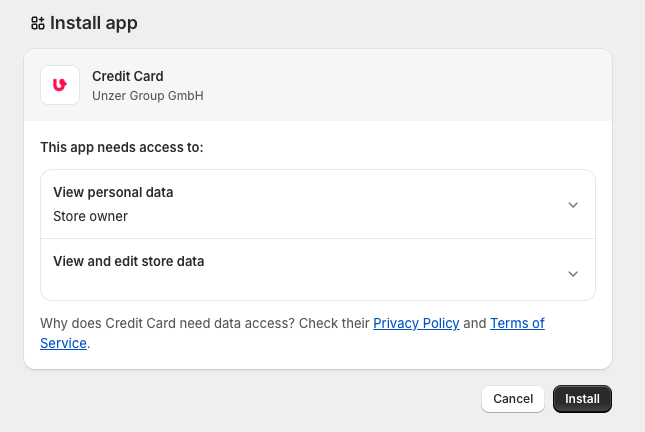The width and height of the screenshot is (645, 432).
Task: Click the Store owner subtext
Action: point(90,216)
